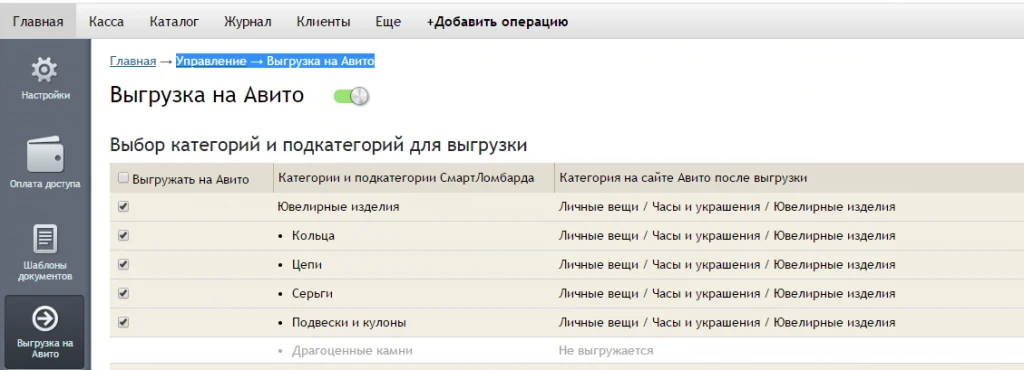The height and width of the screenshot is (370, 1024).
Task: Check the Выгружать на Авито header checkbox
Action: point(123,177)
